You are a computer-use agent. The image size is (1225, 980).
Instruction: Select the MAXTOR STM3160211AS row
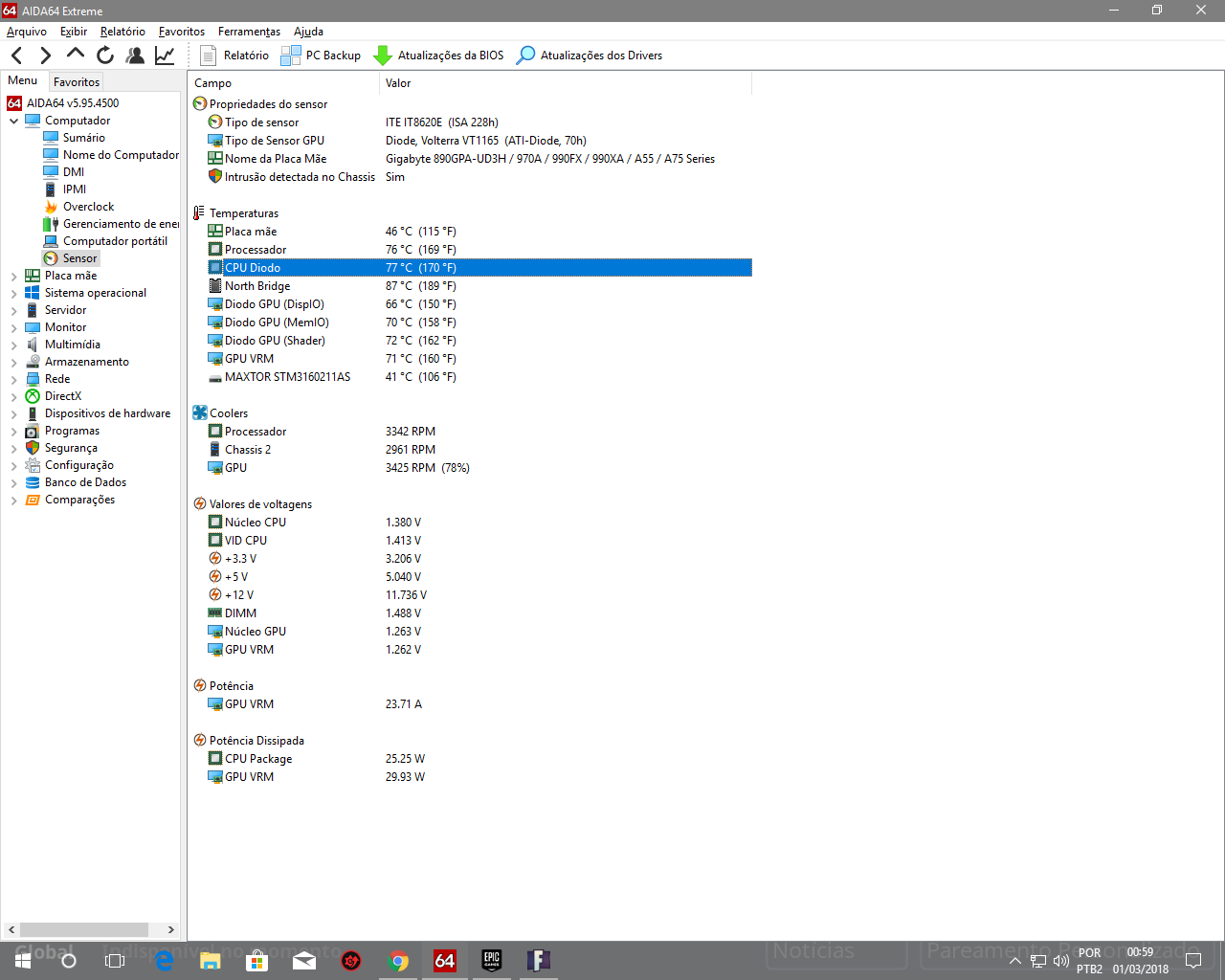pos(479,377)
